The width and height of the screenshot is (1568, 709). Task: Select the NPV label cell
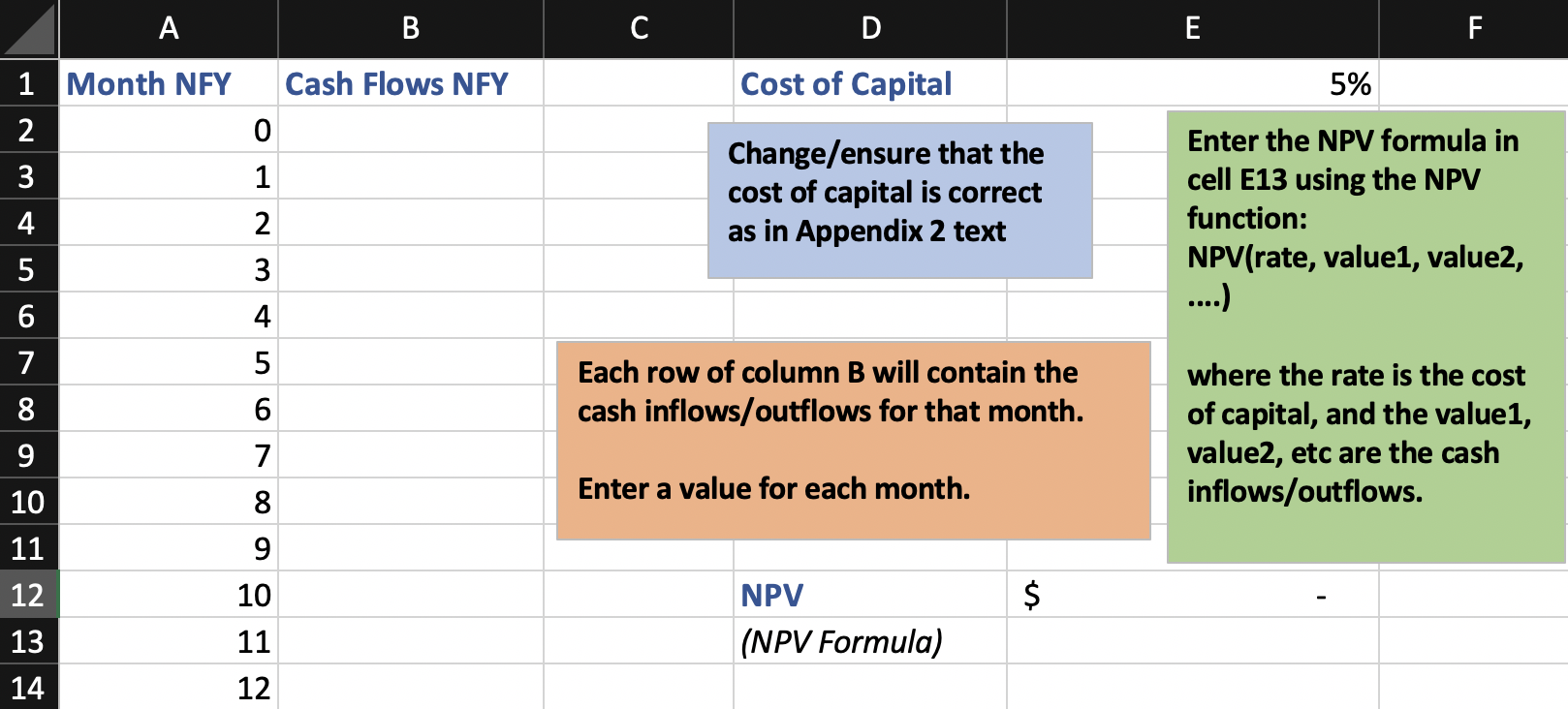pyautogui.click(x=870, y=595)
